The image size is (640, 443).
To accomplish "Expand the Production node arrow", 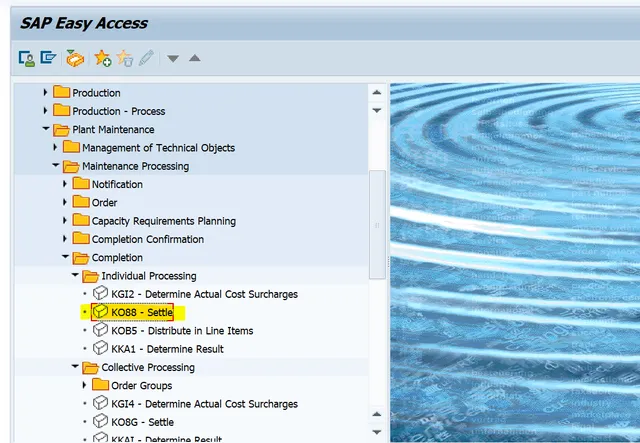I will pyautogui.click(x=45, y=92).
